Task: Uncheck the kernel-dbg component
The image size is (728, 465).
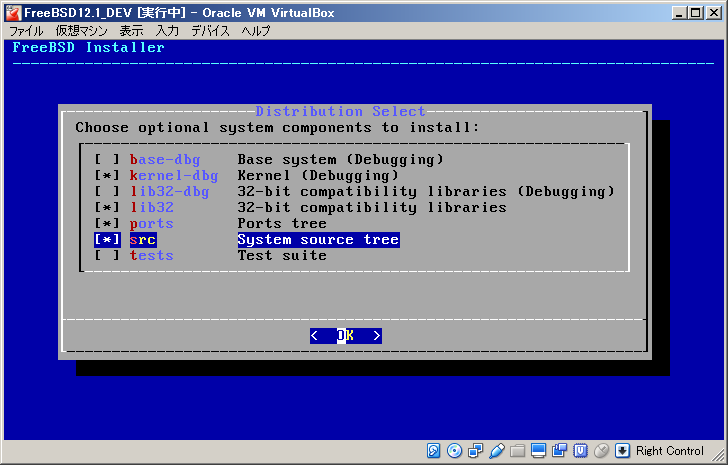Action: coord(107,176)
